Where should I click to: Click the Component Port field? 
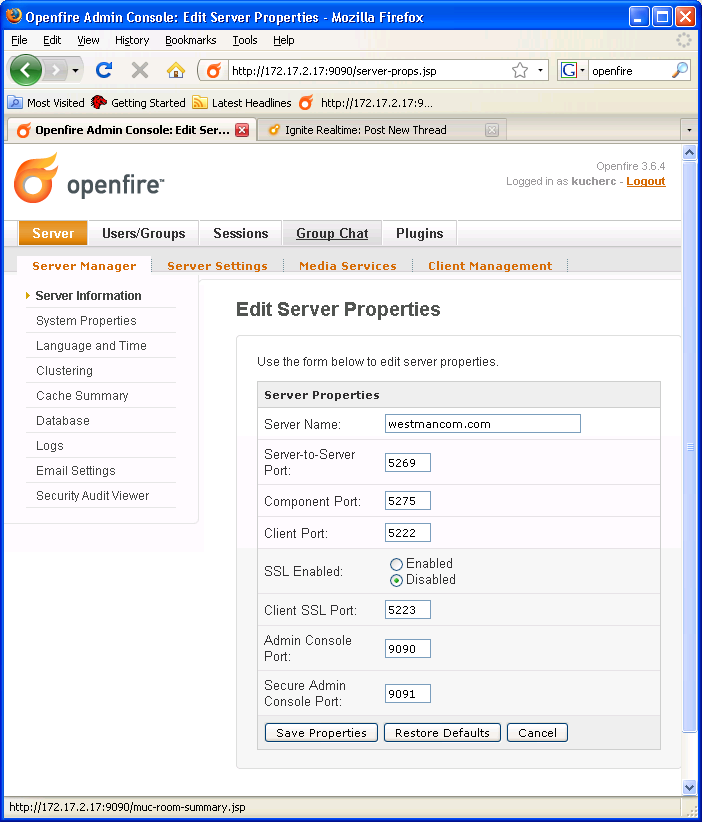(x=407, y=501)
